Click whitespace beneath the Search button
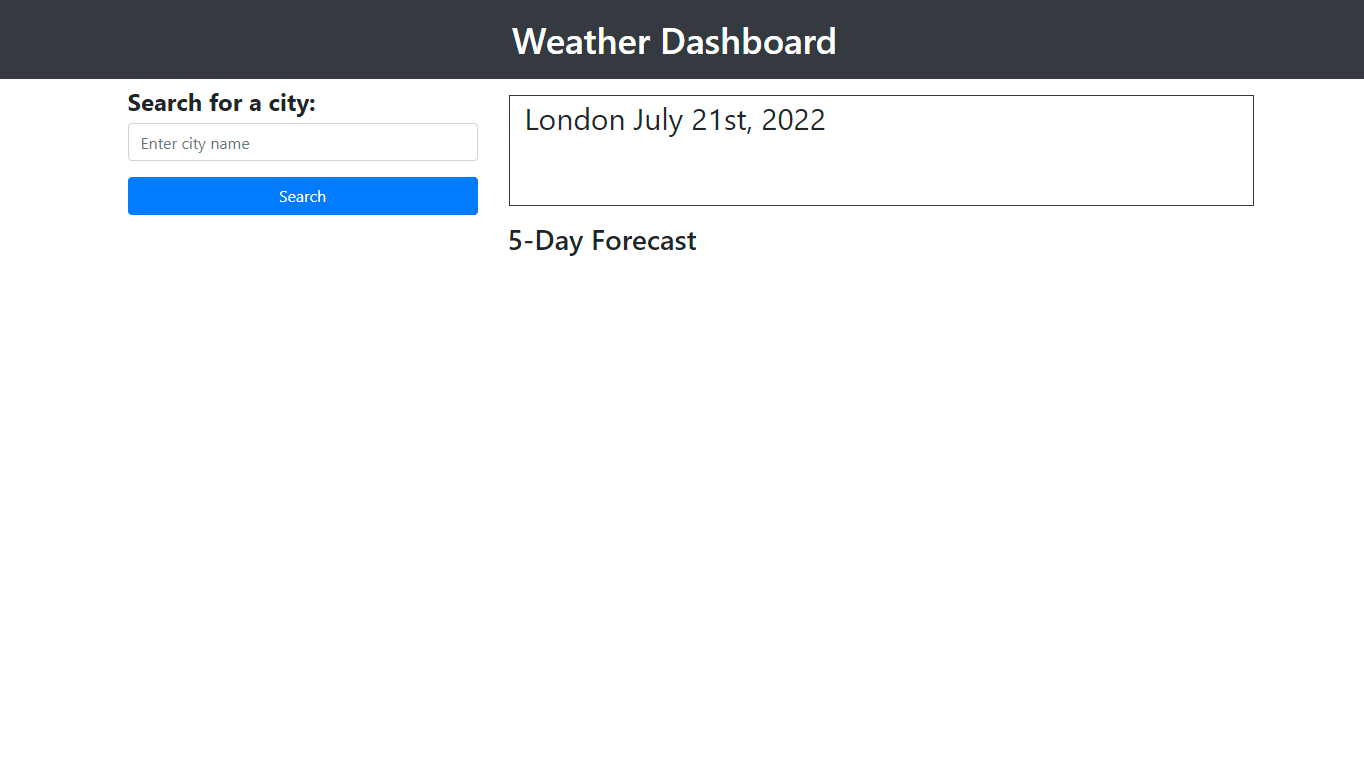The height and width of the screenshot is (776, 1364). click(x=302, y=300)
